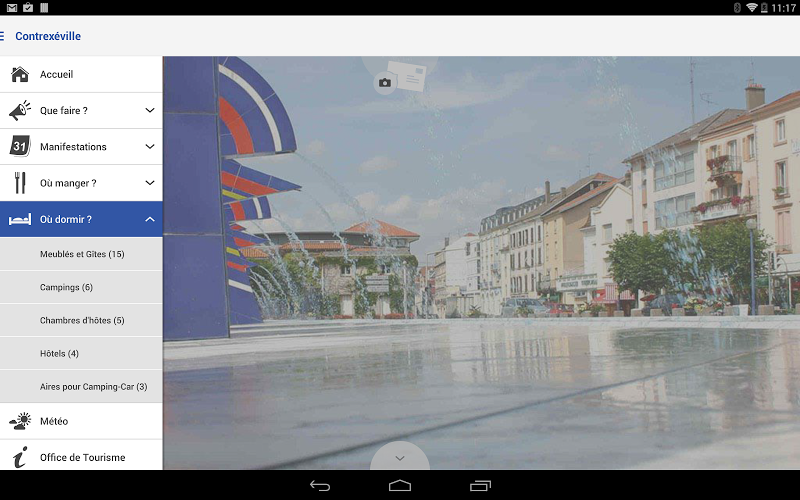Tap the hamburger menu icon
Image resolution: width=800 pixels, height=500 pixels.
tap(2, 36)
